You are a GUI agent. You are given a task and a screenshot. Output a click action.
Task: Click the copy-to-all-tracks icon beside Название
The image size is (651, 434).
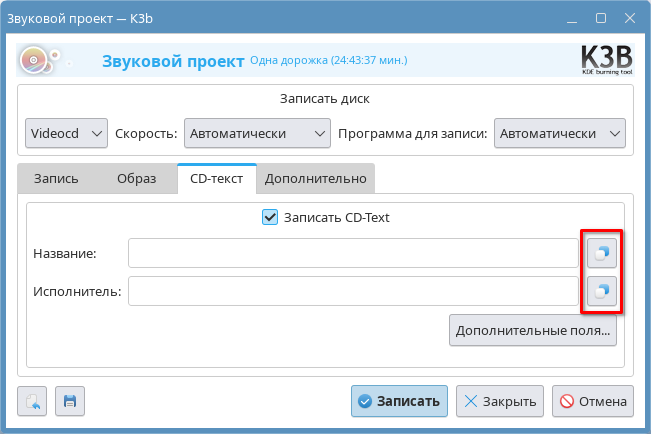[x=601, y=253]
